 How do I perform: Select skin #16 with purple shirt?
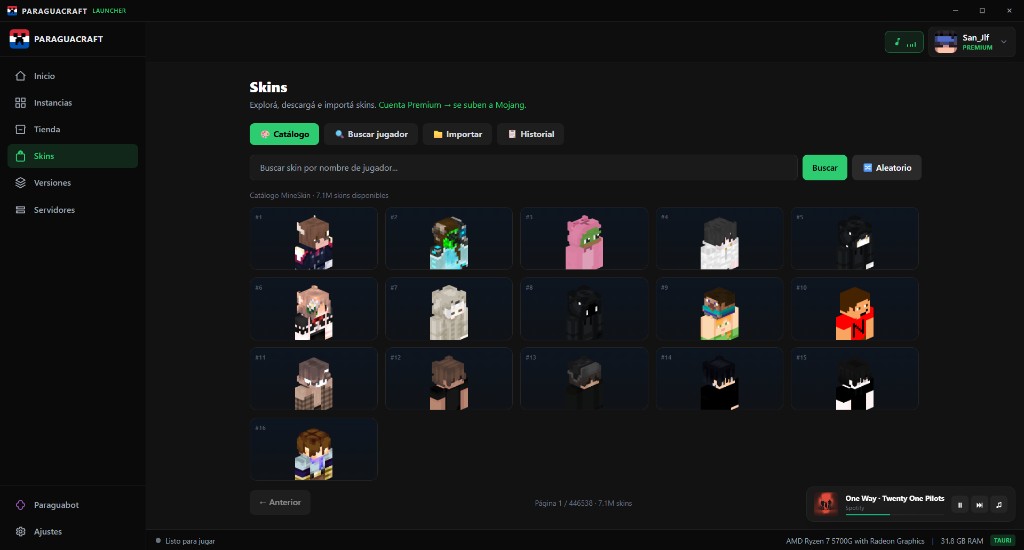pos(313,449)
